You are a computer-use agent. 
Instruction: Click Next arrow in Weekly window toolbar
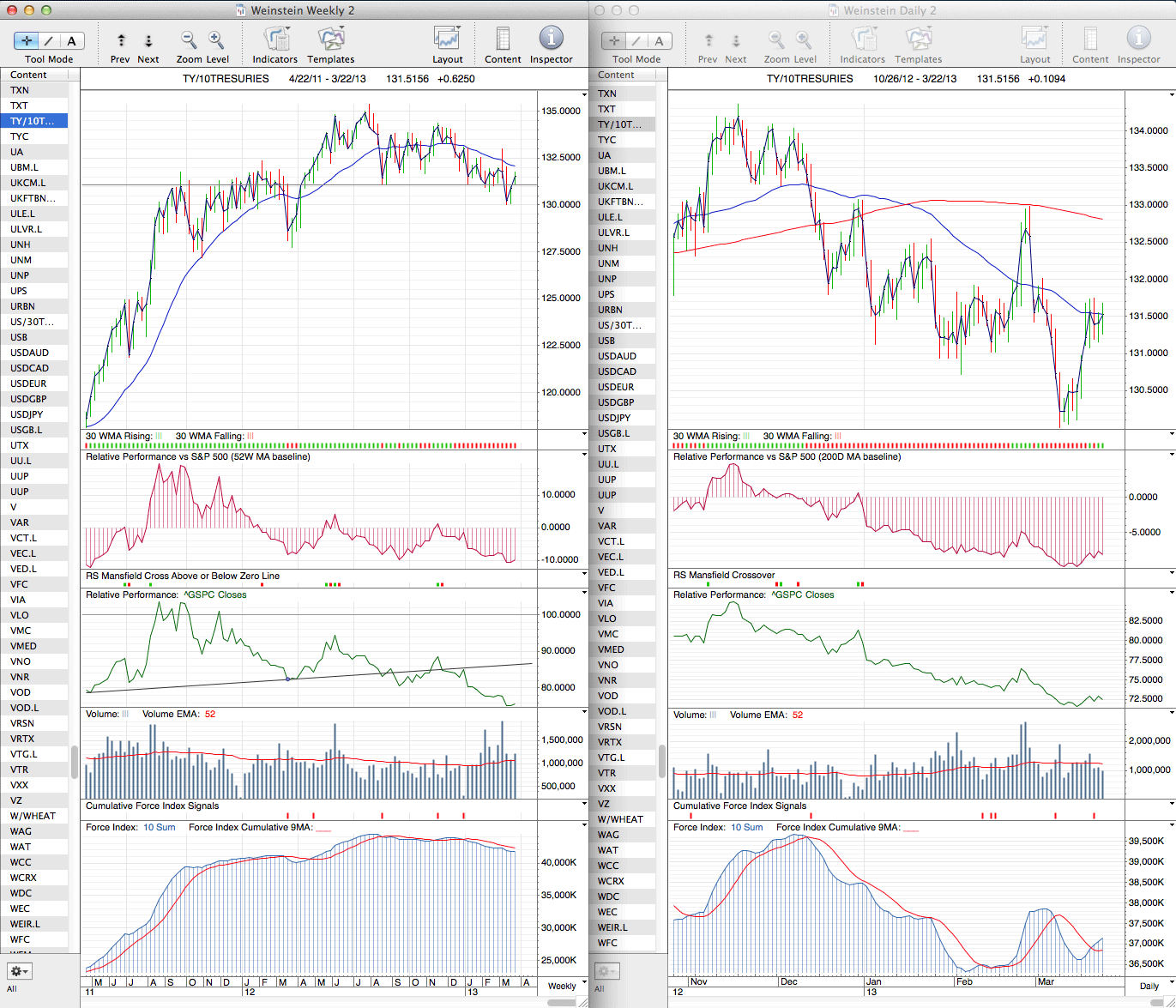[x=148, y=40]
